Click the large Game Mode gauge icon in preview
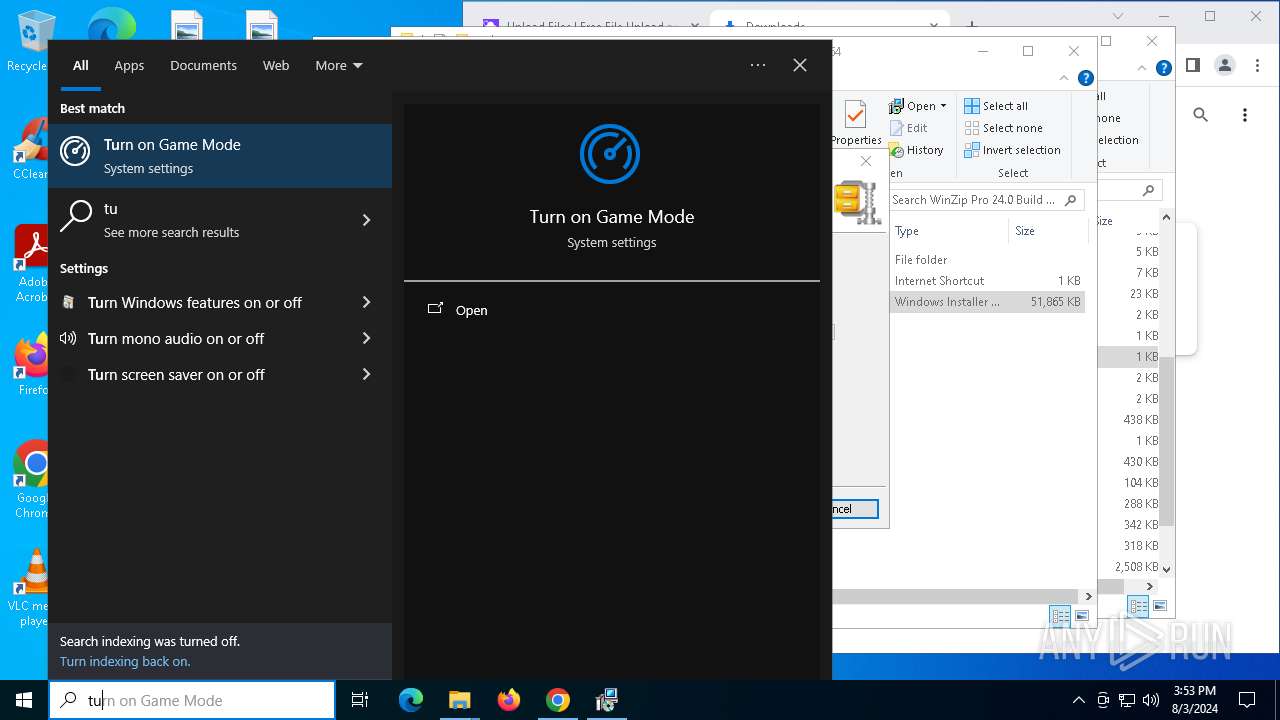This screenshot has height=720, width=1280. [x=610, y=154]
